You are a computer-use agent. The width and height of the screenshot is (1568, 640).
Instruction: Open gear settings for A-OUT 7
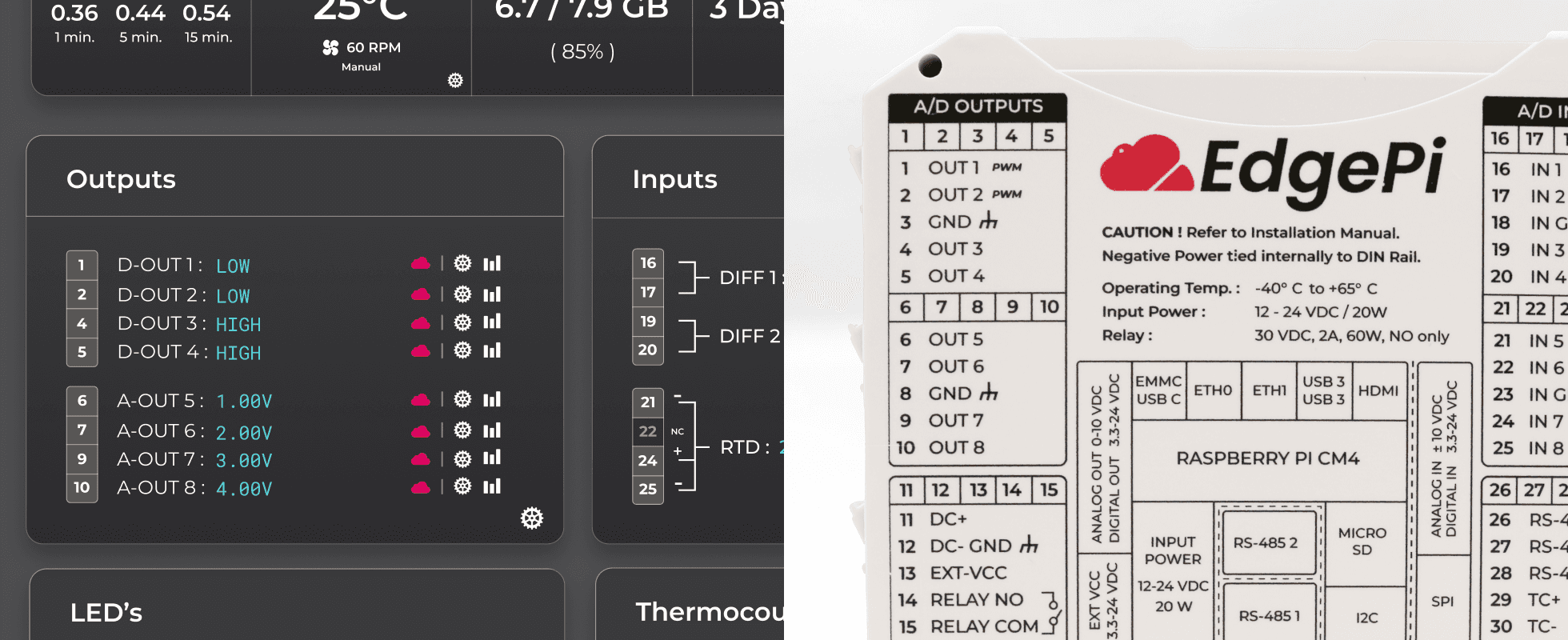(x=462, y=458)
